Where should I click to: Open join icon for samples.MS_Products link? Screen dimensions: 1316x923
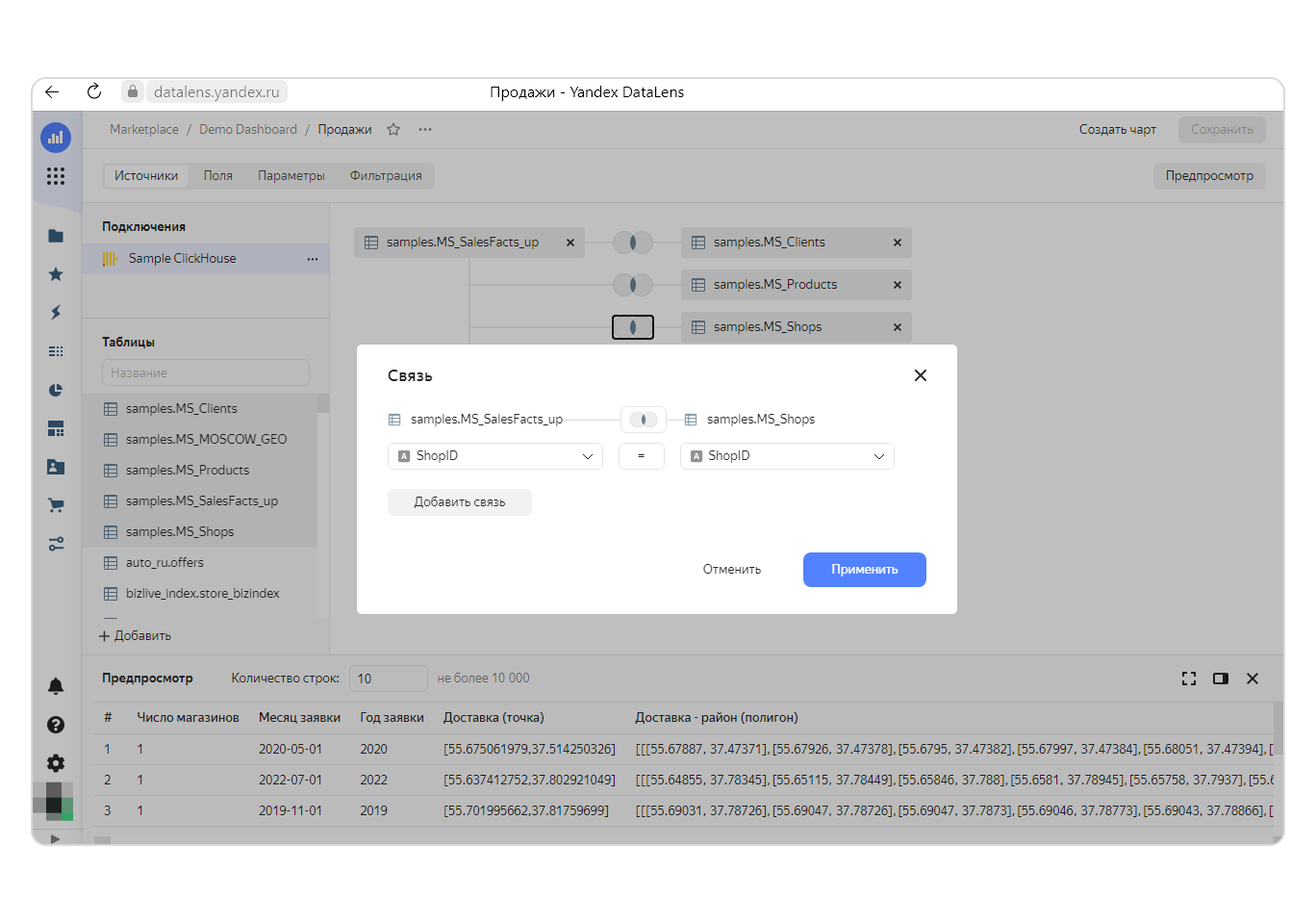(x=633, y=285)
